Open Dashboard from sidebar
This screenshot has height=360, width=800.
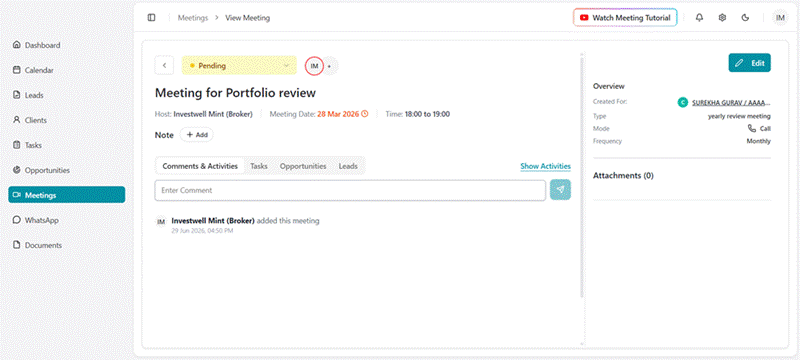[66, 45]
